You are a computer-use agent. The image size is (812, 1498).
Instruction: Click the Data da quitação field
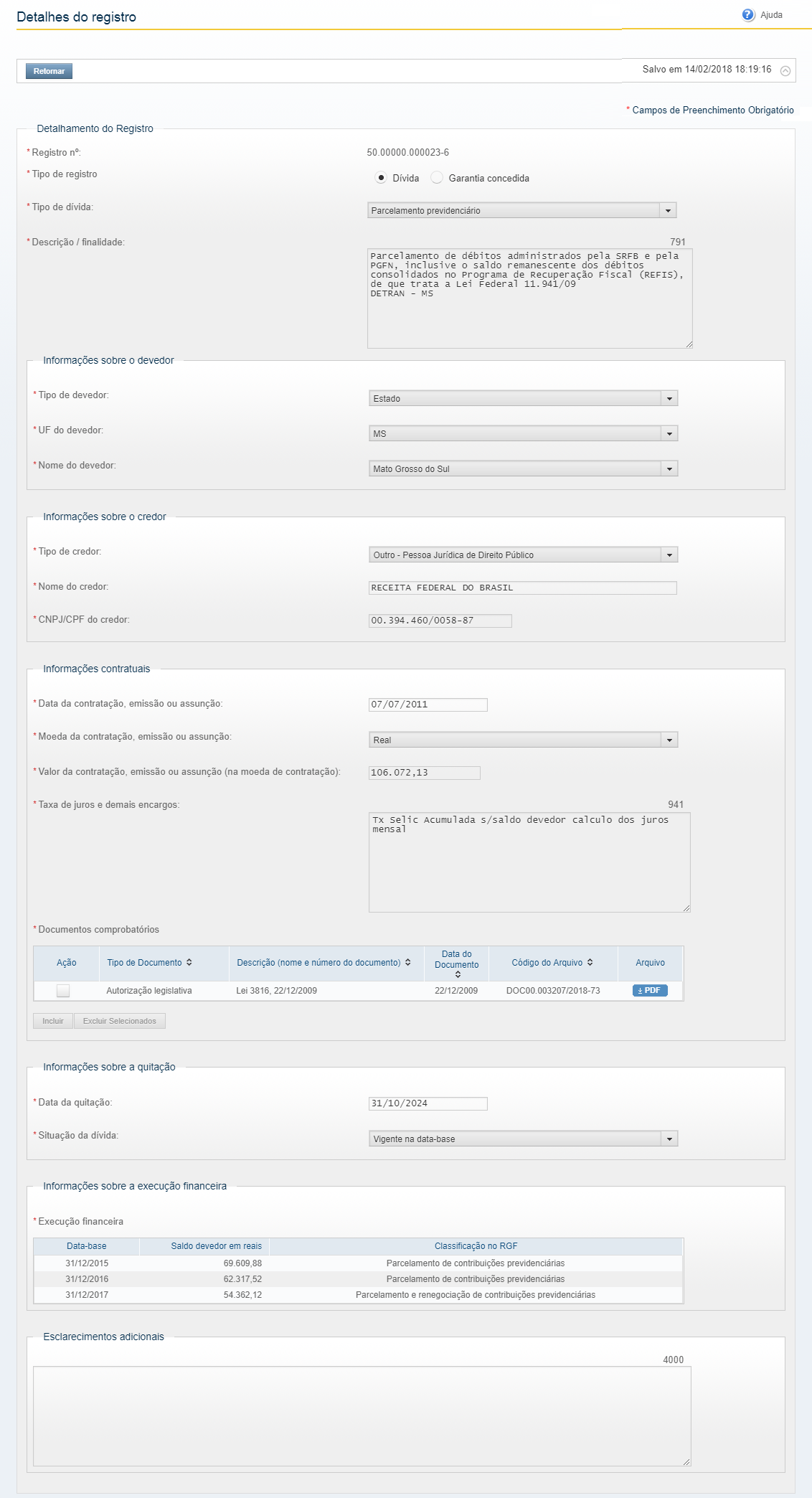coord(428,1103)
